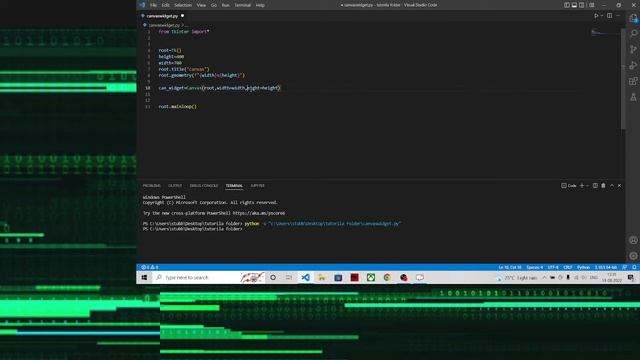Open the notifications bell in the status bar
This screenshot has height=360, width=640.
[634, 267]
